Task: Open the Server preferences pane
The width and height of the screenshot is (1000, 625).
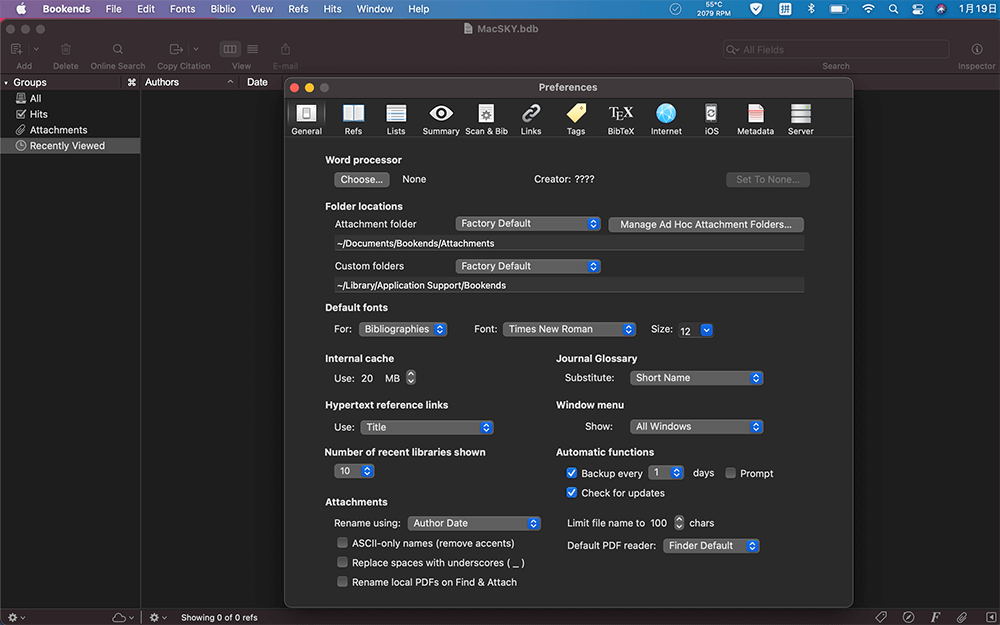Action: click(x=800, y=119)
